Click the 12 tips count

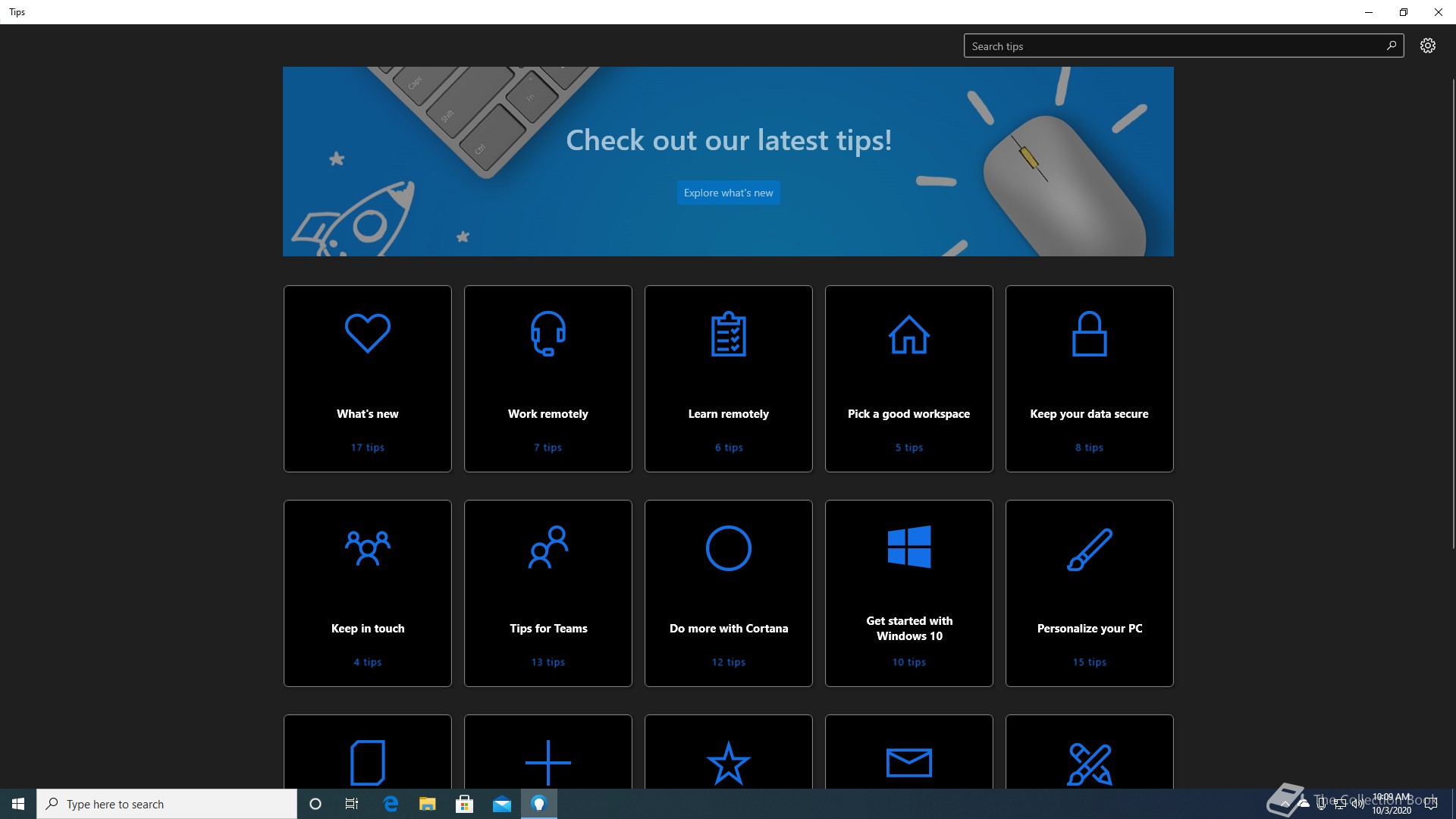point(729,662)
